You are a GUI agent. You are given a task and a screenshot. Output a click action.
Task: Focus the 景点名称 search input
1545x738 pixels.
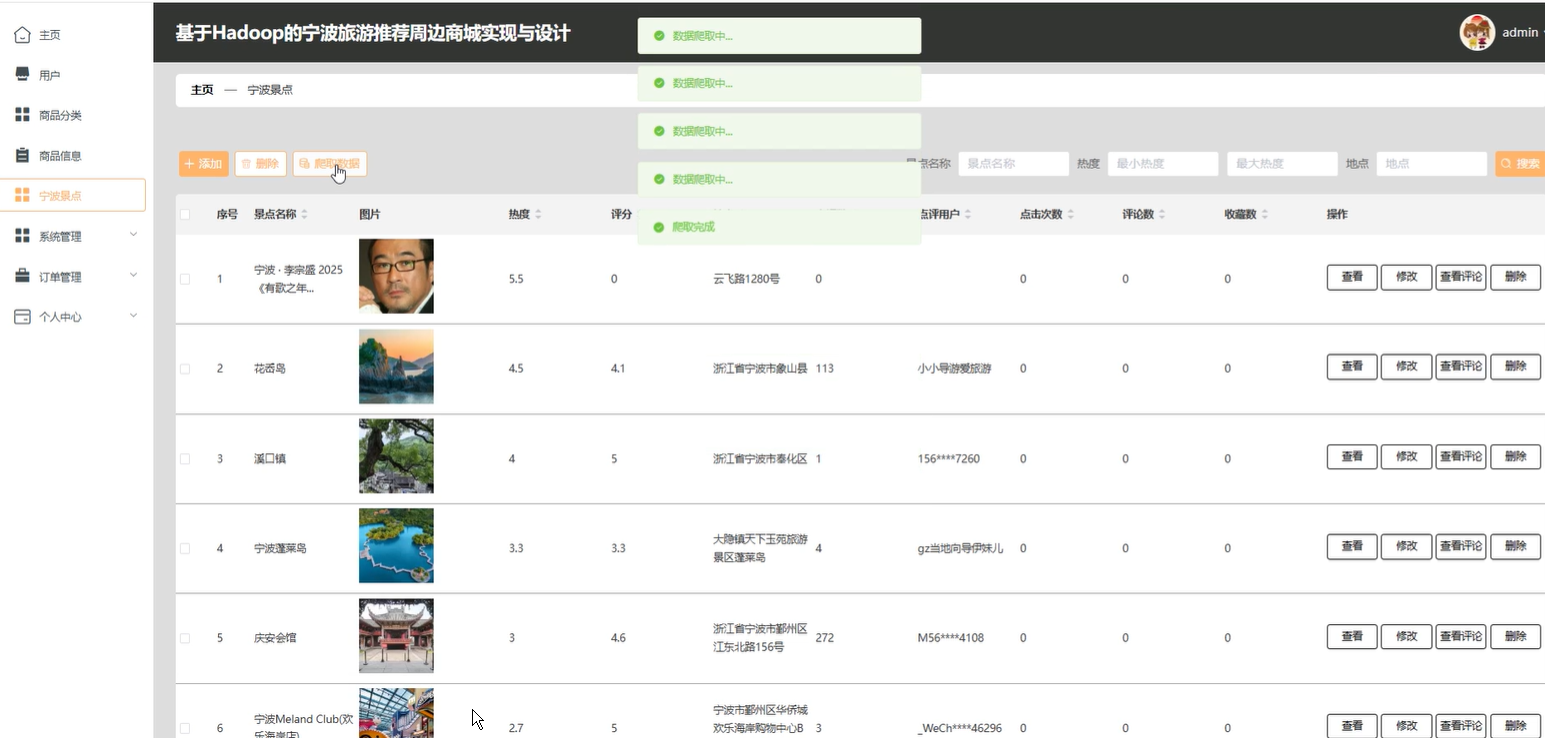pyautogui.click(x=1013, y=164)
